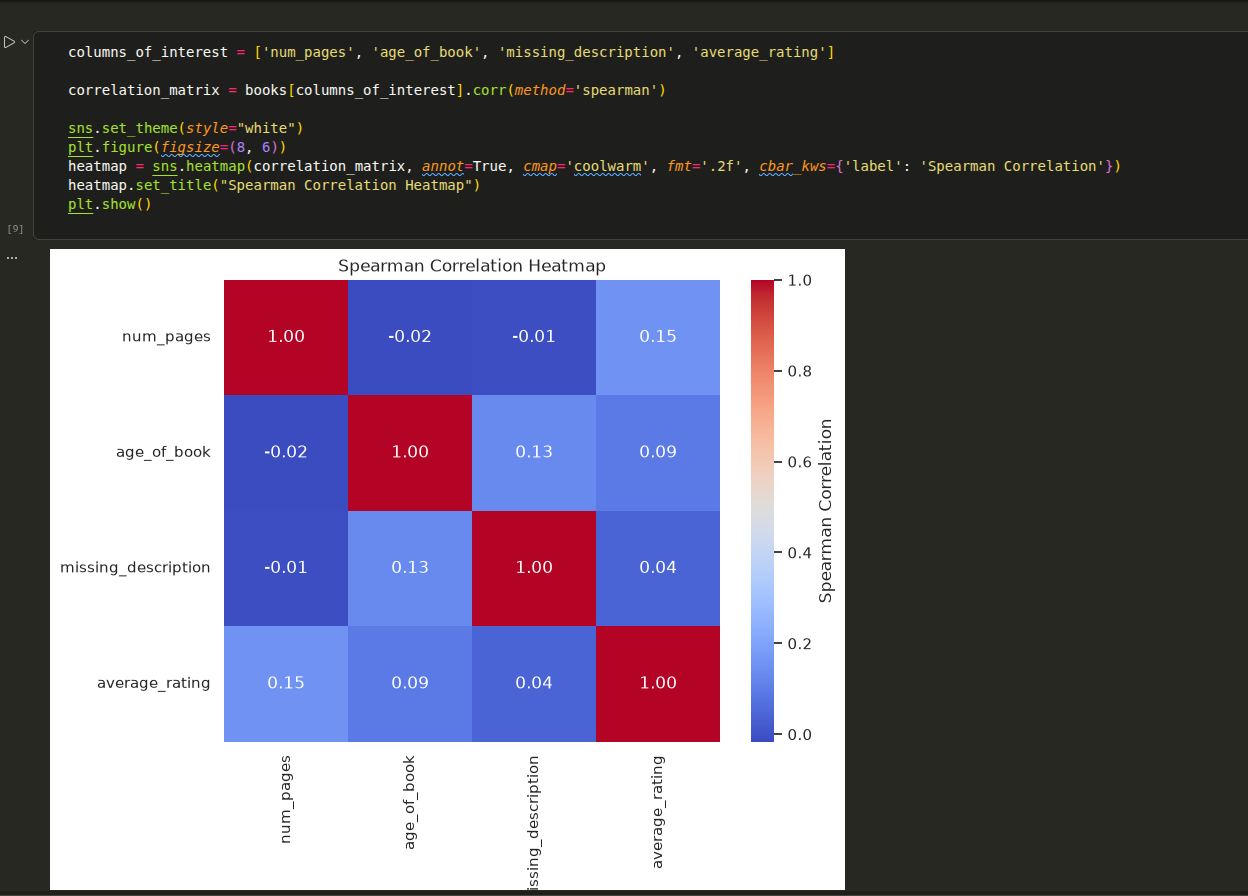Click the average_rating y-axis label
Viewport: 1248px width, 896px height.
[153, 683]
